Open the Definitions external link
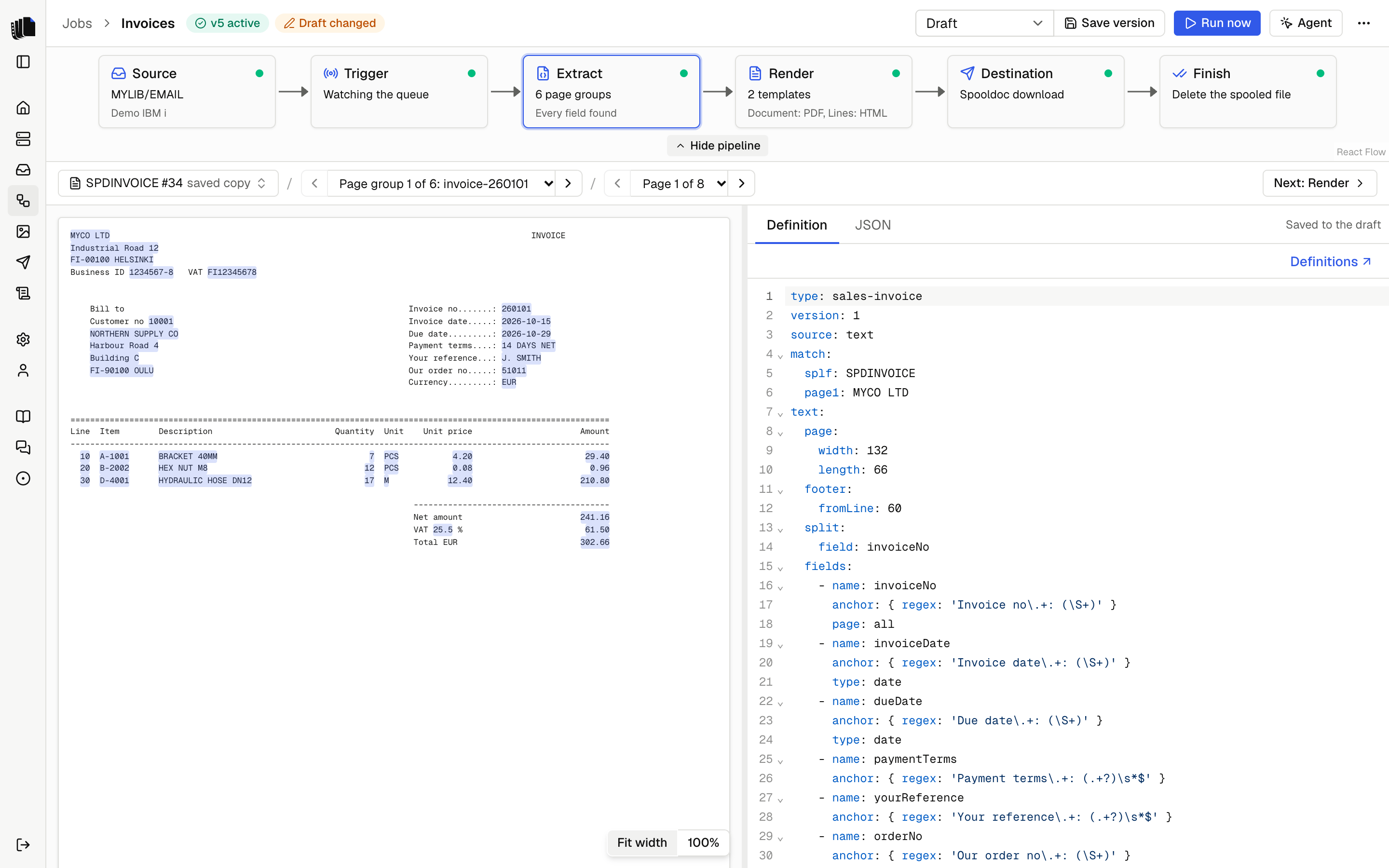Image resolution: width=1389 pixels, height=868 pixels. point(1331,261)
